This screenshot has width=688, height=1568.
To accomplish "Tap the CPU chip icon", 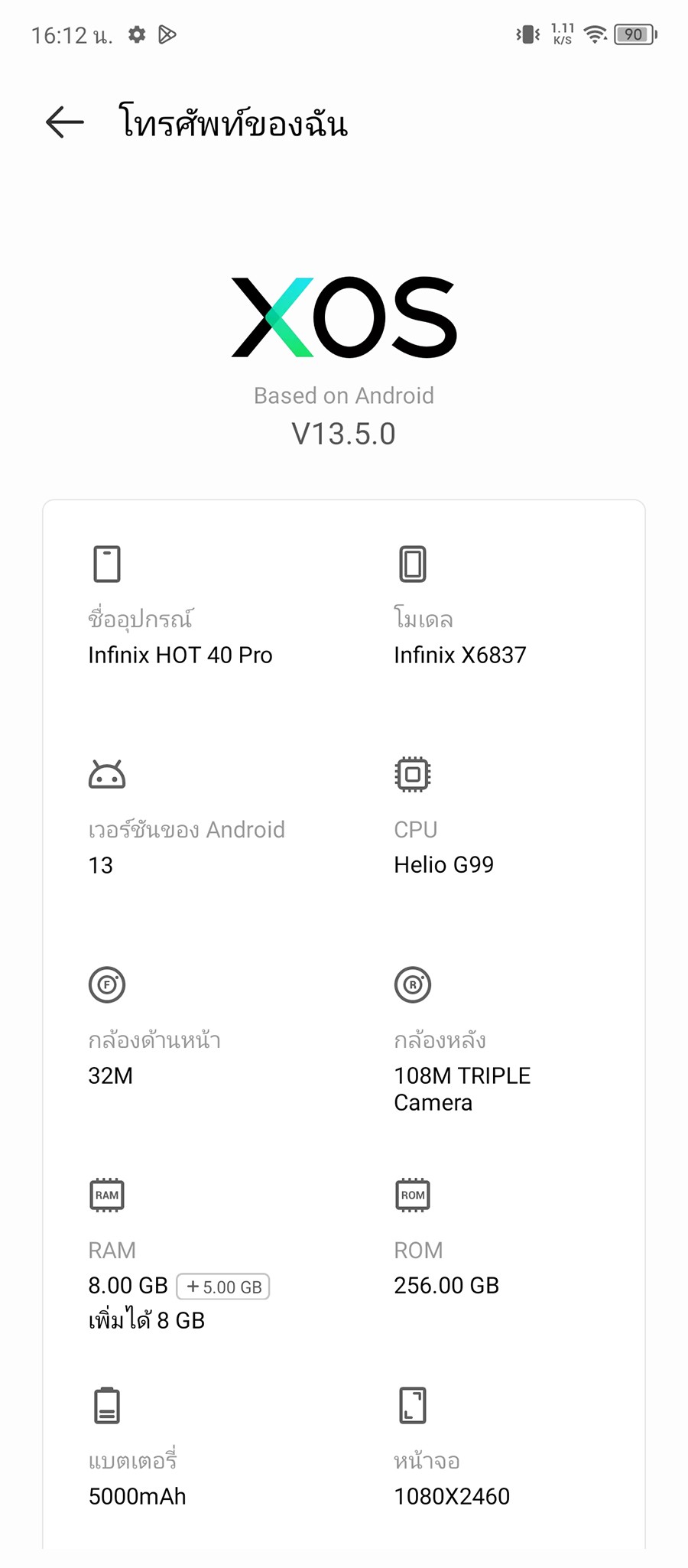I will point(413,774).
